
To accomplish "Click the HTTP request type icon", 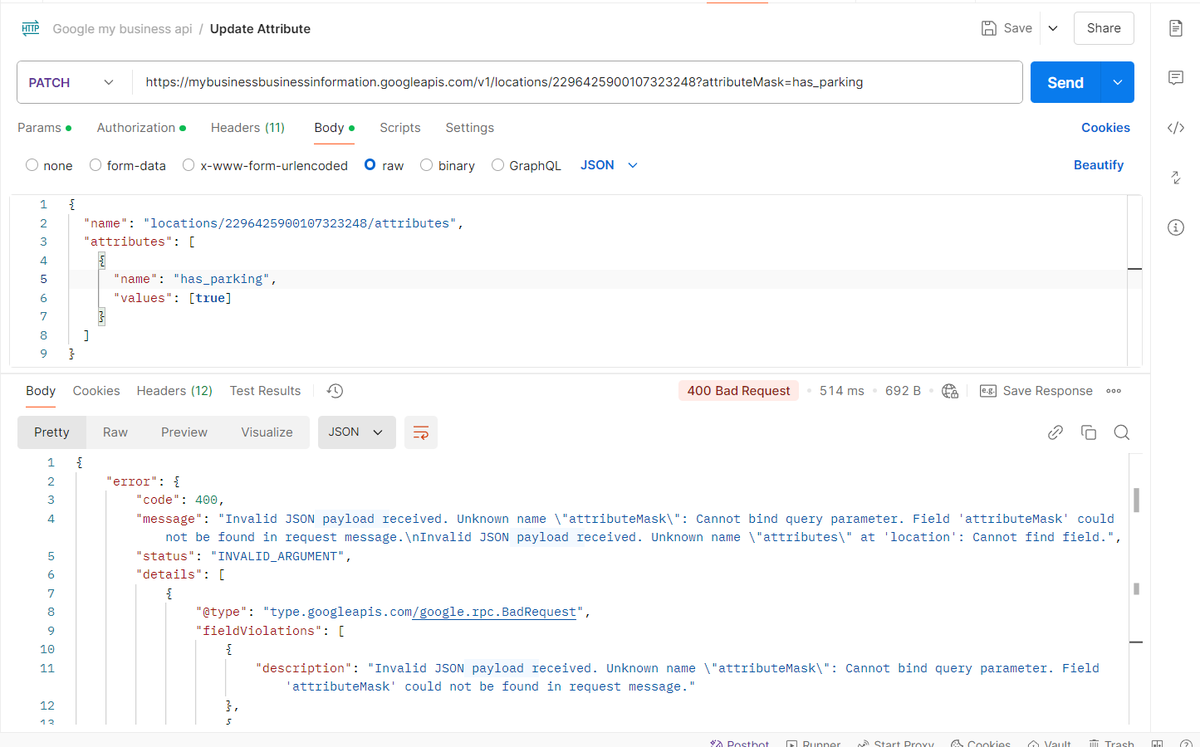I will point(30,28).
